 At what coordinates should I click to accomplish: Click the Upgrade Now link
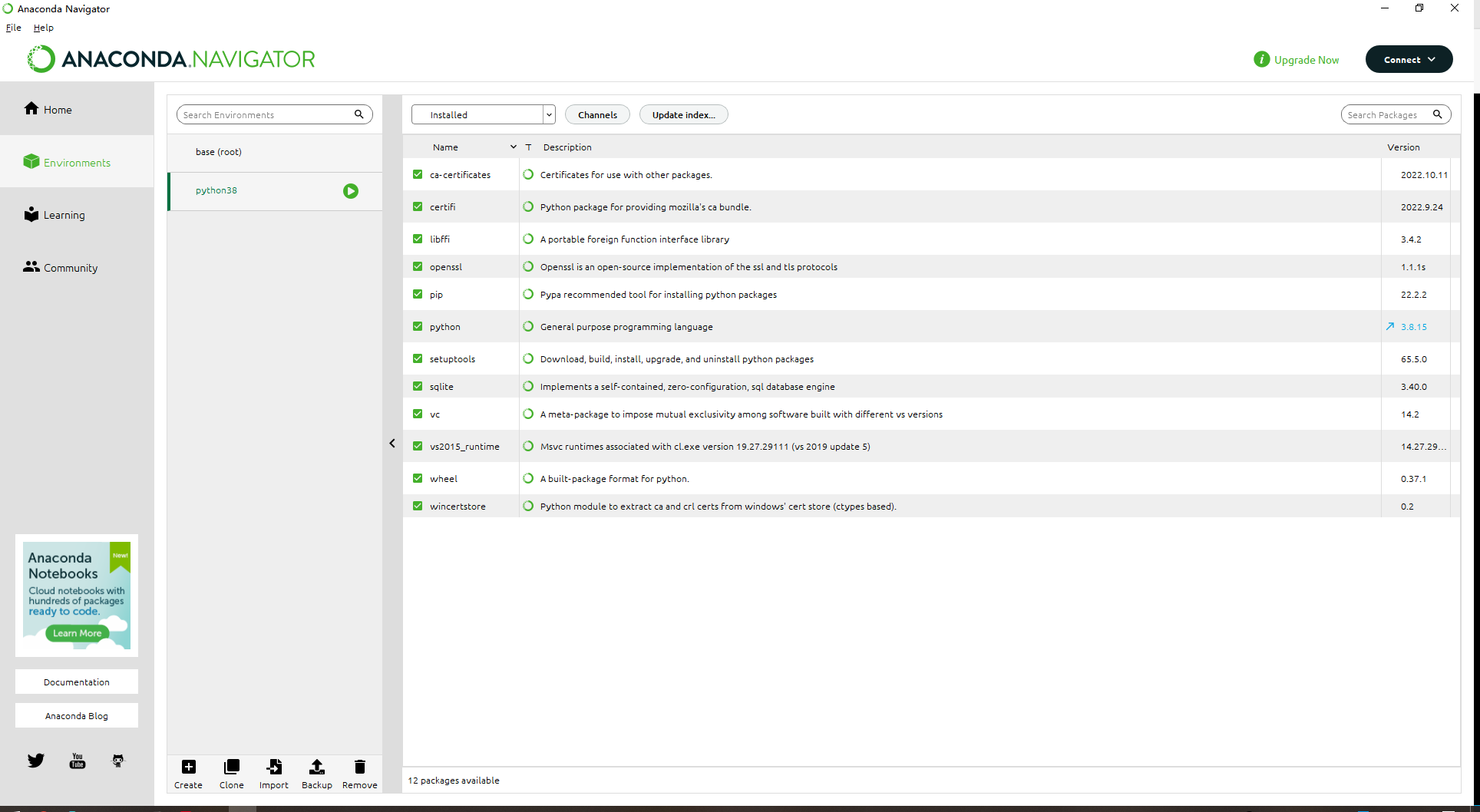click(x=1306, y=60)
